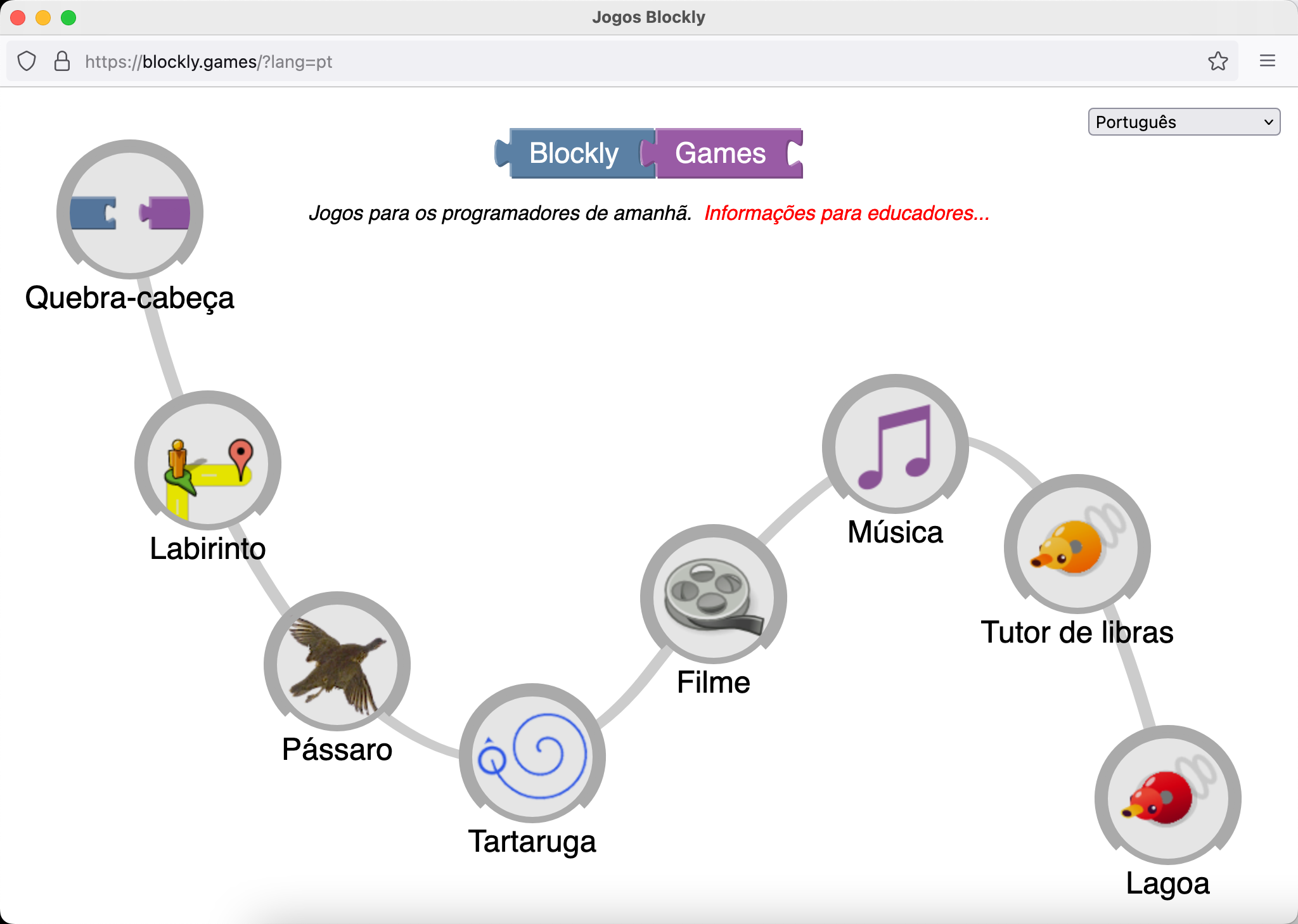This screenshot has height=924, width=1298.
Task: Launch the Pássaro bird game icon
Action: 337,662
